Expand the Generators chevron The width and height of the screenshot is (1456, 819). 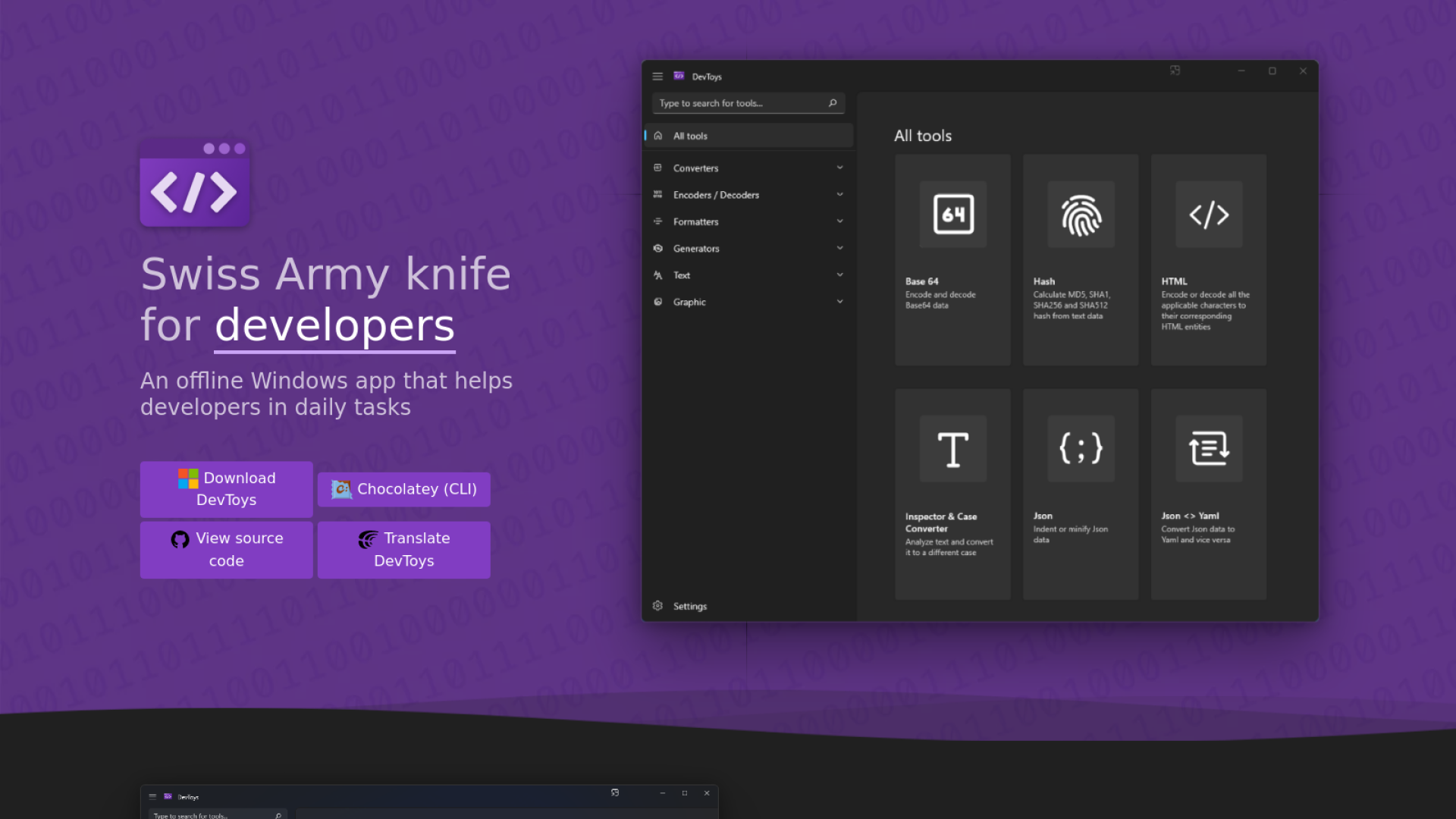pyautogui.click(x=839, y=248)
